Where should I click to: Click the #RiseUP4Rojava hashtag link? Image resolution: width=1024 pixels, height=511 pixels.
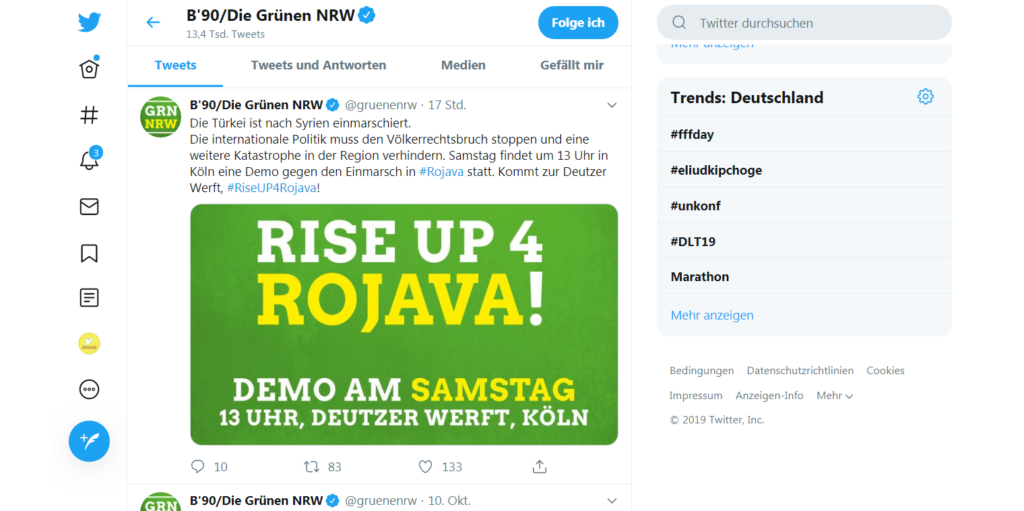pyautogui.click(x=272, y=188)
